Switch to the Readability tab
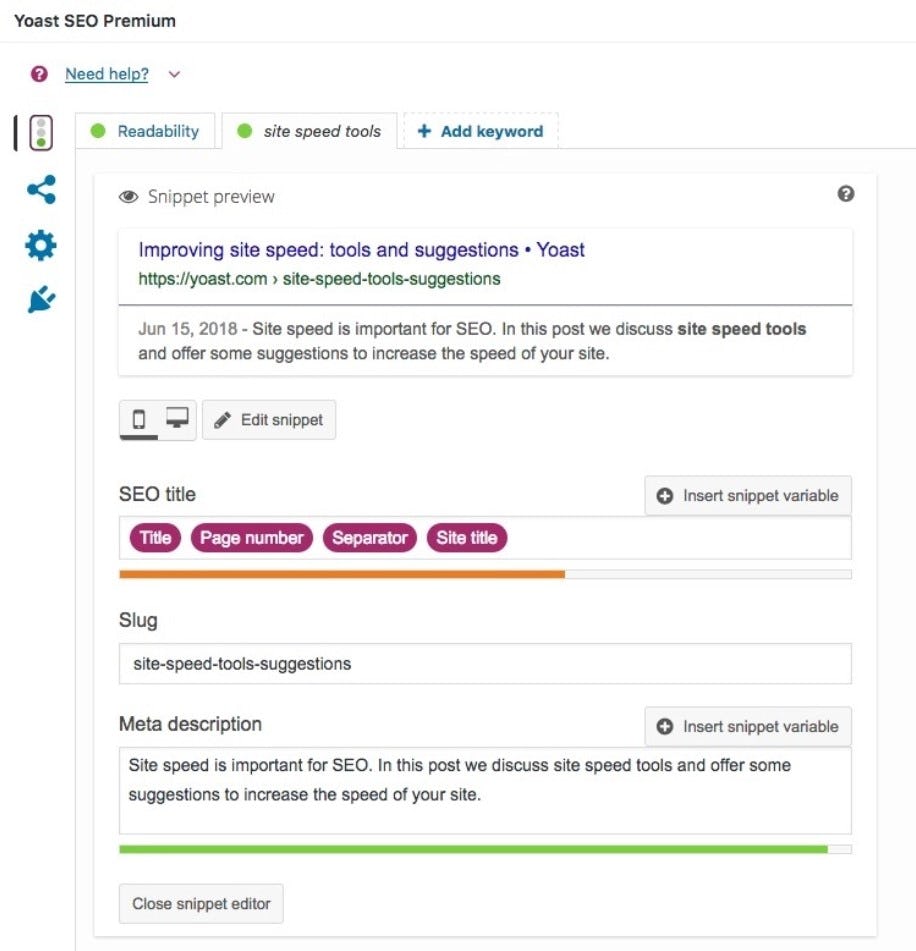 coord(158,130)
